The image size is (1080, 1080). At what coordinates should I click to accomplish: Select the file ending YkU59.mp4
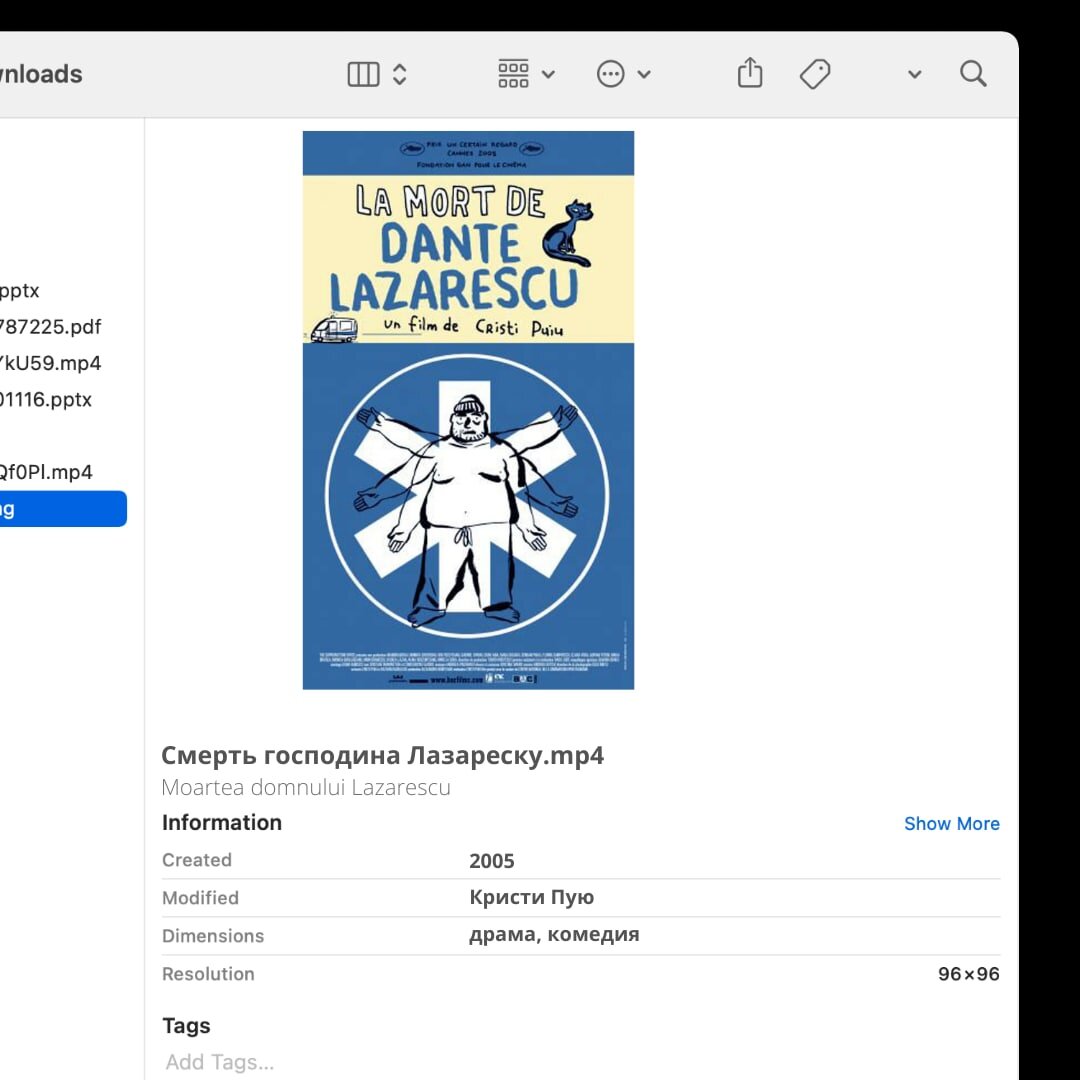50,363
